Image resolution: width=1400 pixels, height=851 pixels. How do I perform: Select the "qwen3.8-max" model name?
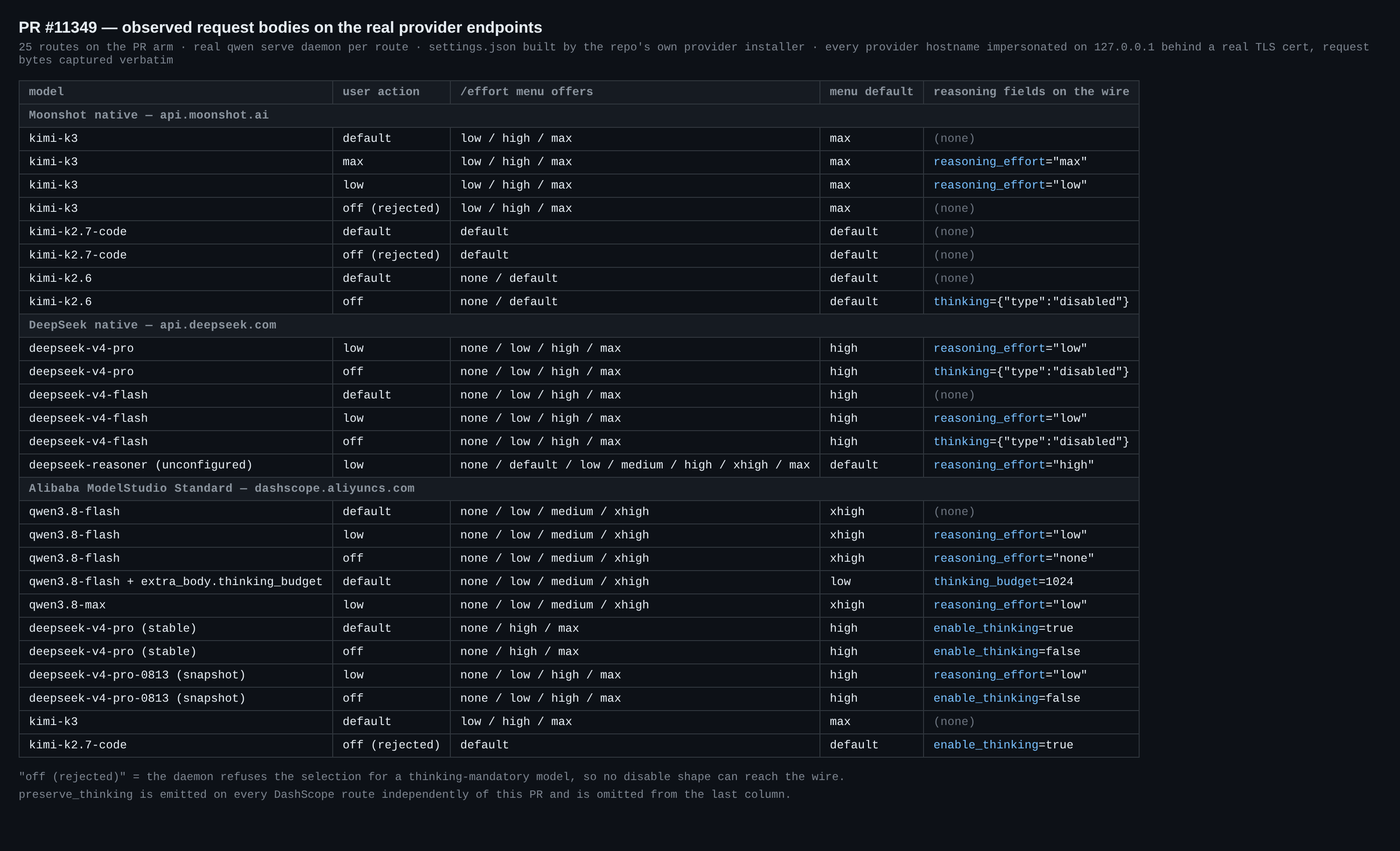[x=67, y=605]
